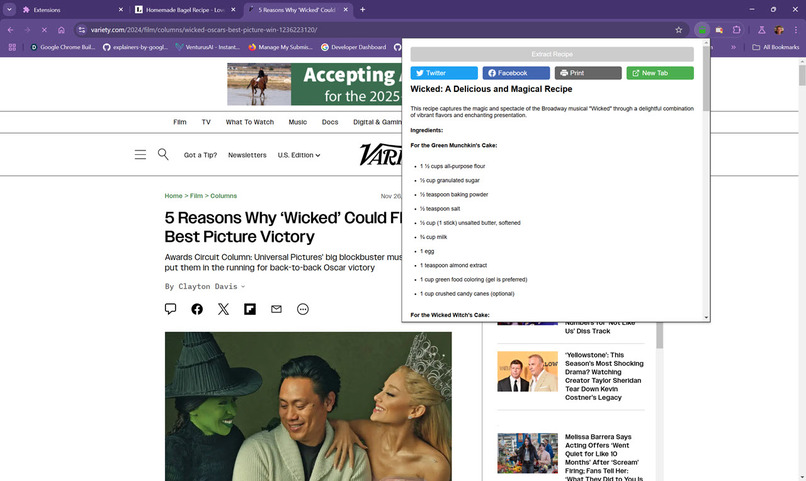The height and width of the screenshot is (481, 806).
Task: Open a new browser tab
Action: [x=362, y=9]
